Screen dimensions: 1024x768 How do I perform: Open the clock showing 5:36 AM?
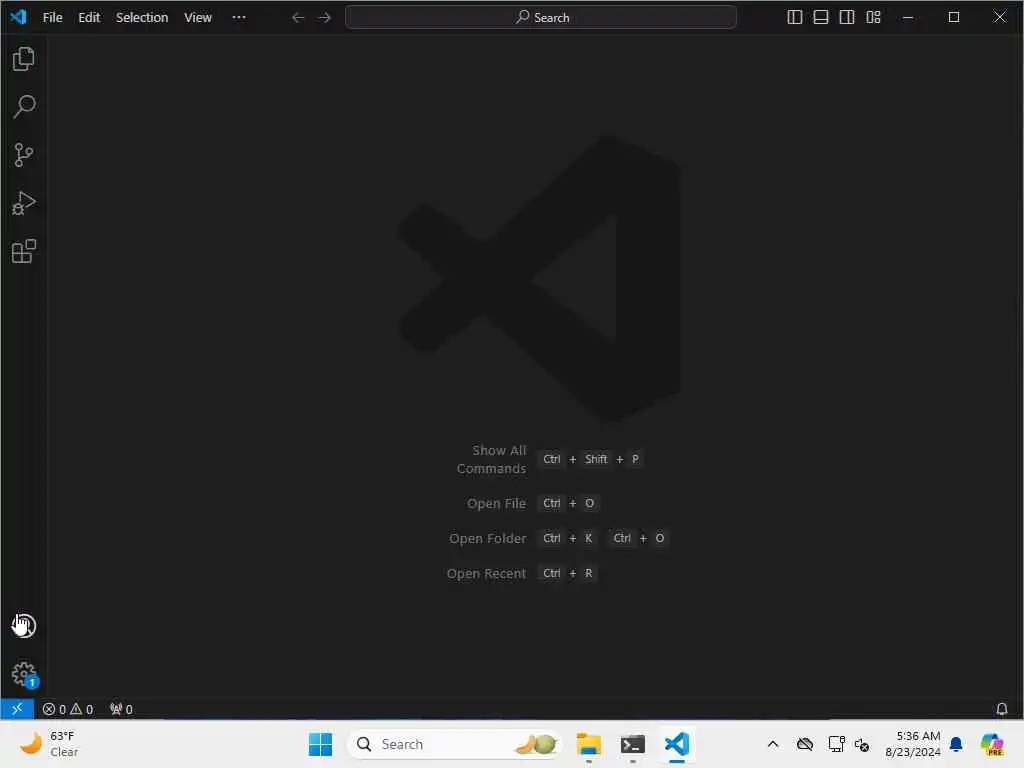coord(912,744)
